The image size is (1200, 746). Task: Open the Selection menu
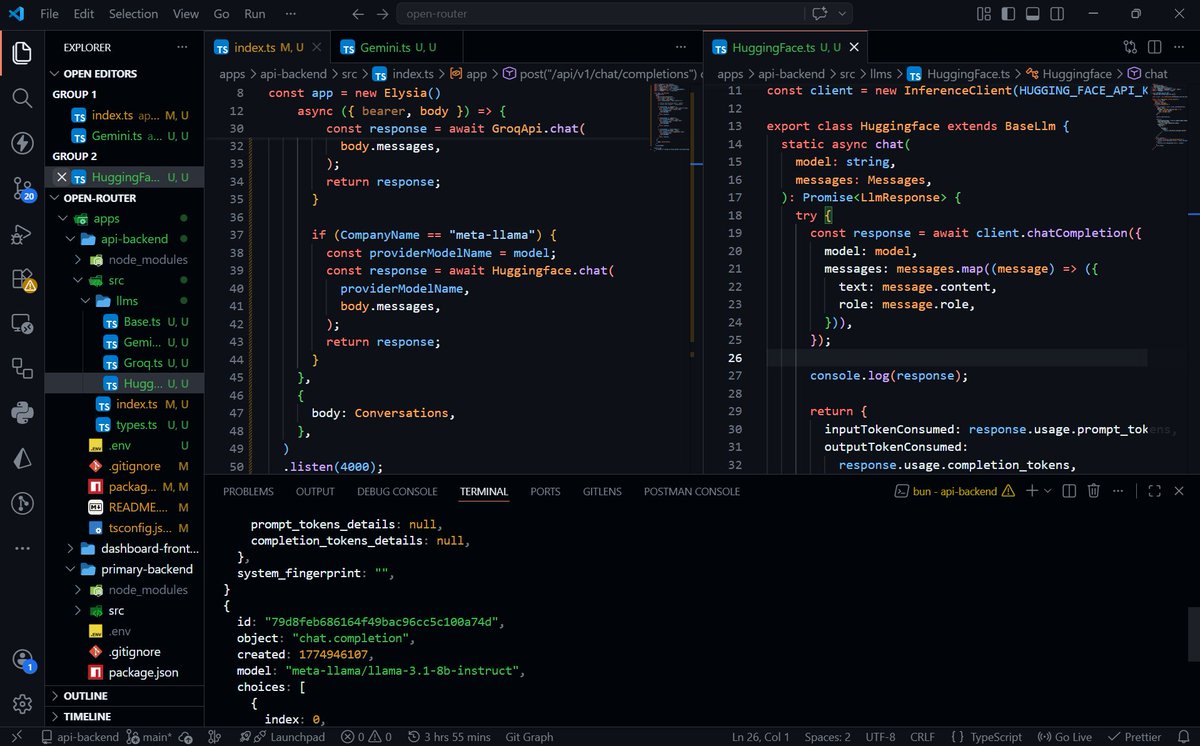click(x=133, y=14)
